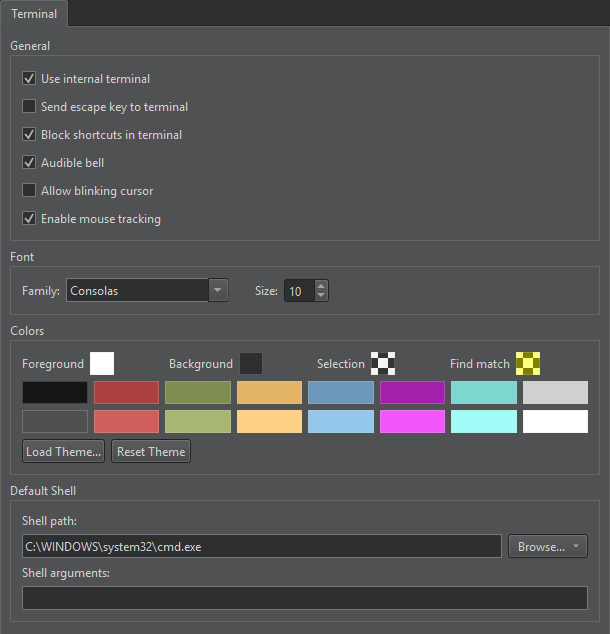Viewport: 610px width, 634px height.
Task: Click the Load Theme... button
Action: pos(64,451)
